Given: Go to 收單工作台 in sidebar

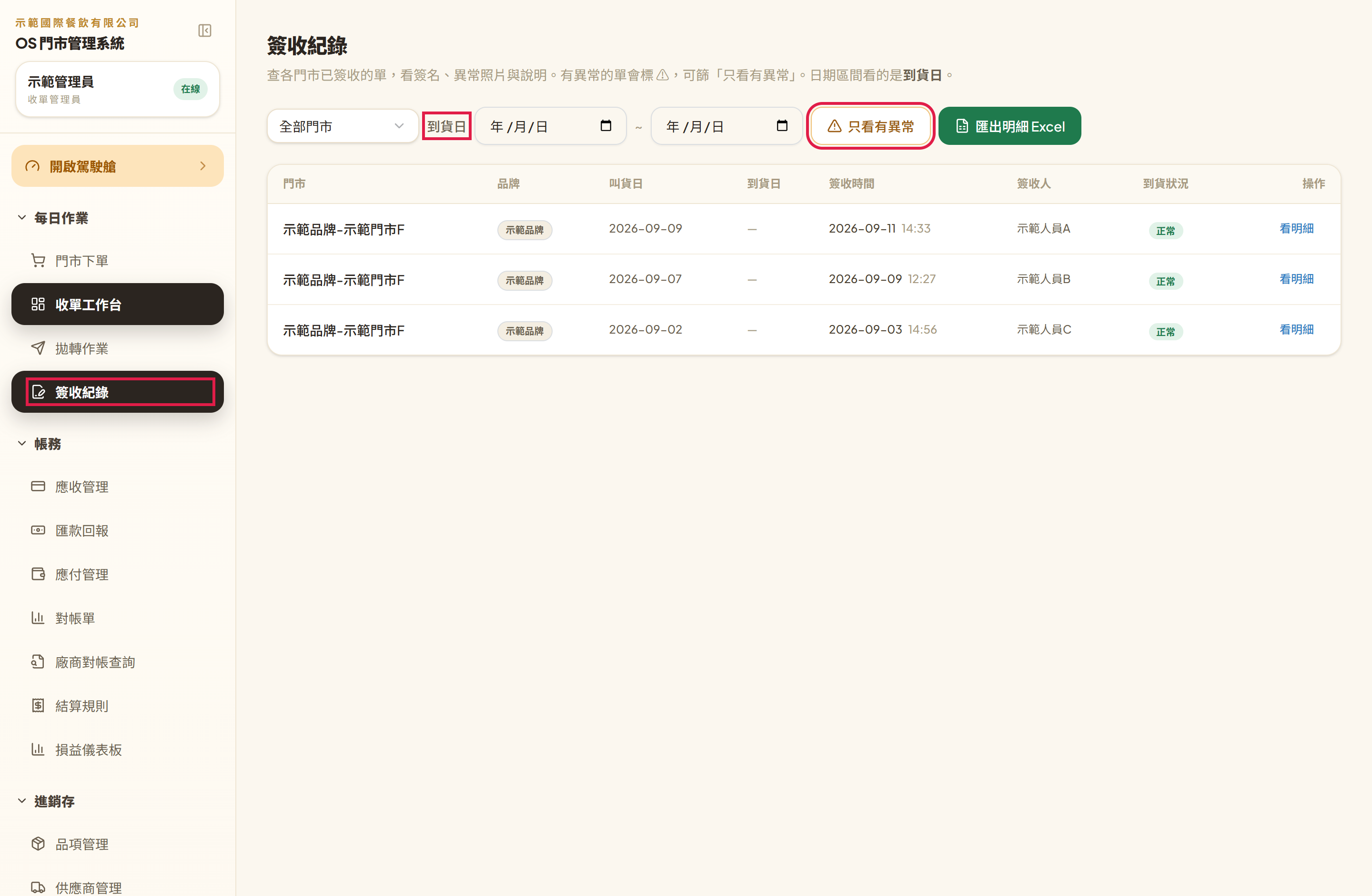Looking at the screenshot, I should click(118, 304).
